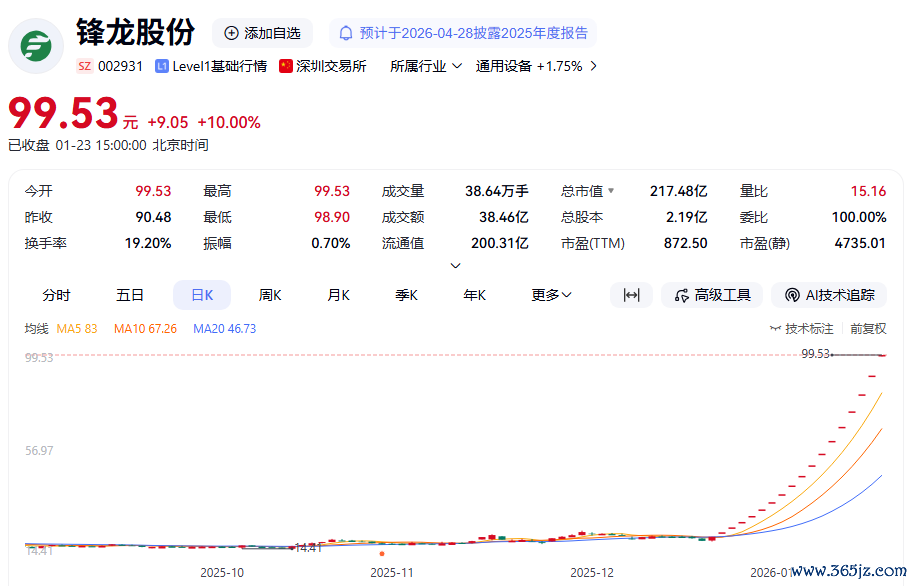Open the 通用设备 industry link arrow
Screen dimensions: 914x586
coord(593,66)
